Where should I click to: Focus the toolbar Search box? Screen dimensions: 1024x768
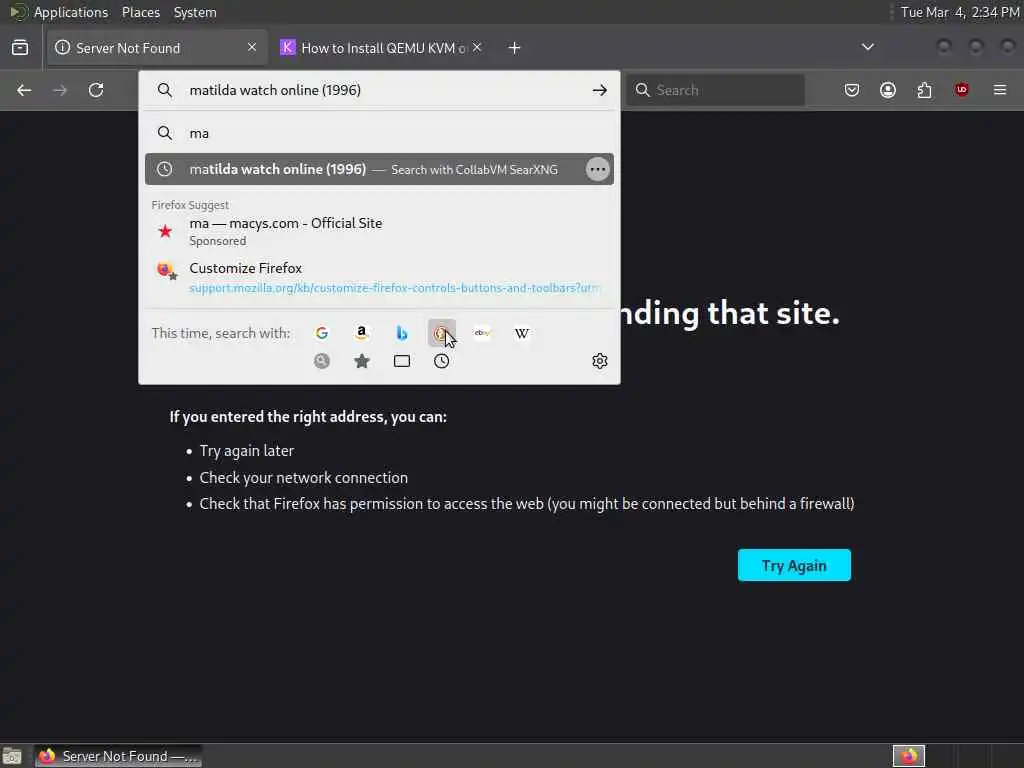pos(715,90)
